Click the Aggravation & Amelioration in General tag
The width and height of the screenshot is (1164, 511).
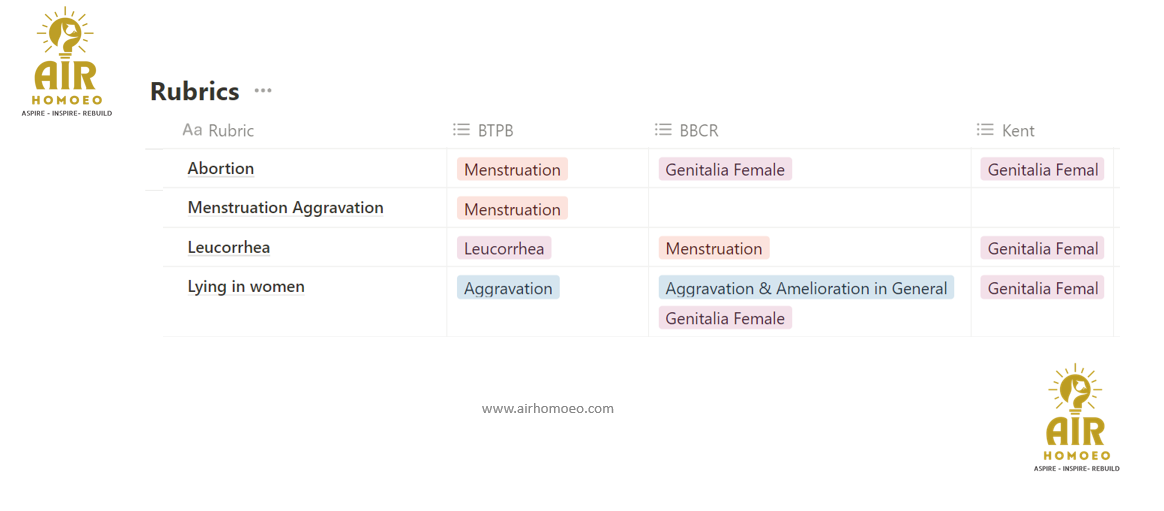click(x=806, y=288)
